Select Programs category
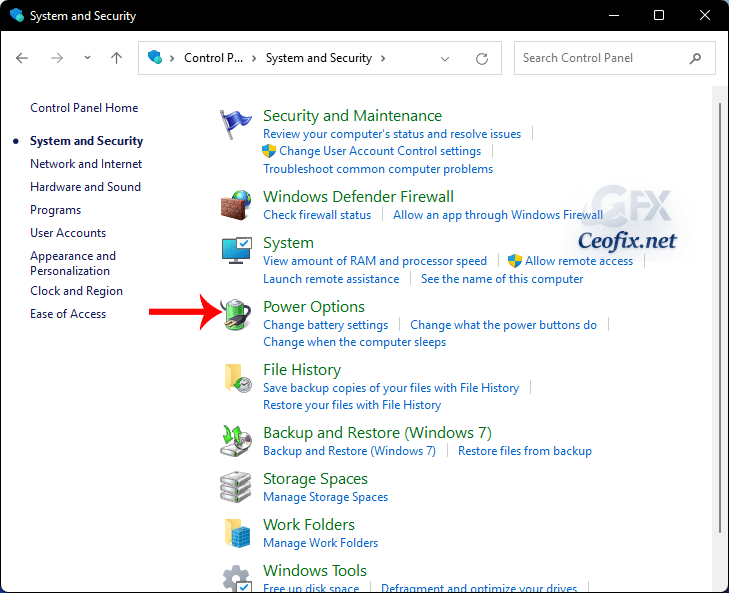729x593 pixels. click(56, 210)
